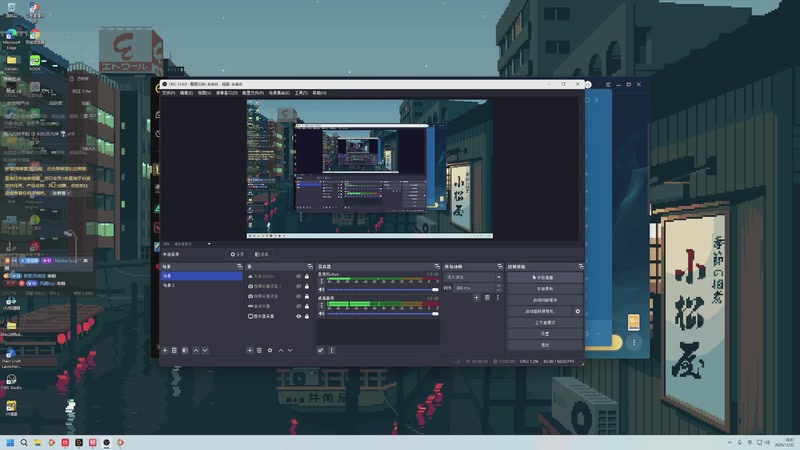Undock the Audio Mixer panel via float icon
Screen dimensions: 800x450
point(437,266)
